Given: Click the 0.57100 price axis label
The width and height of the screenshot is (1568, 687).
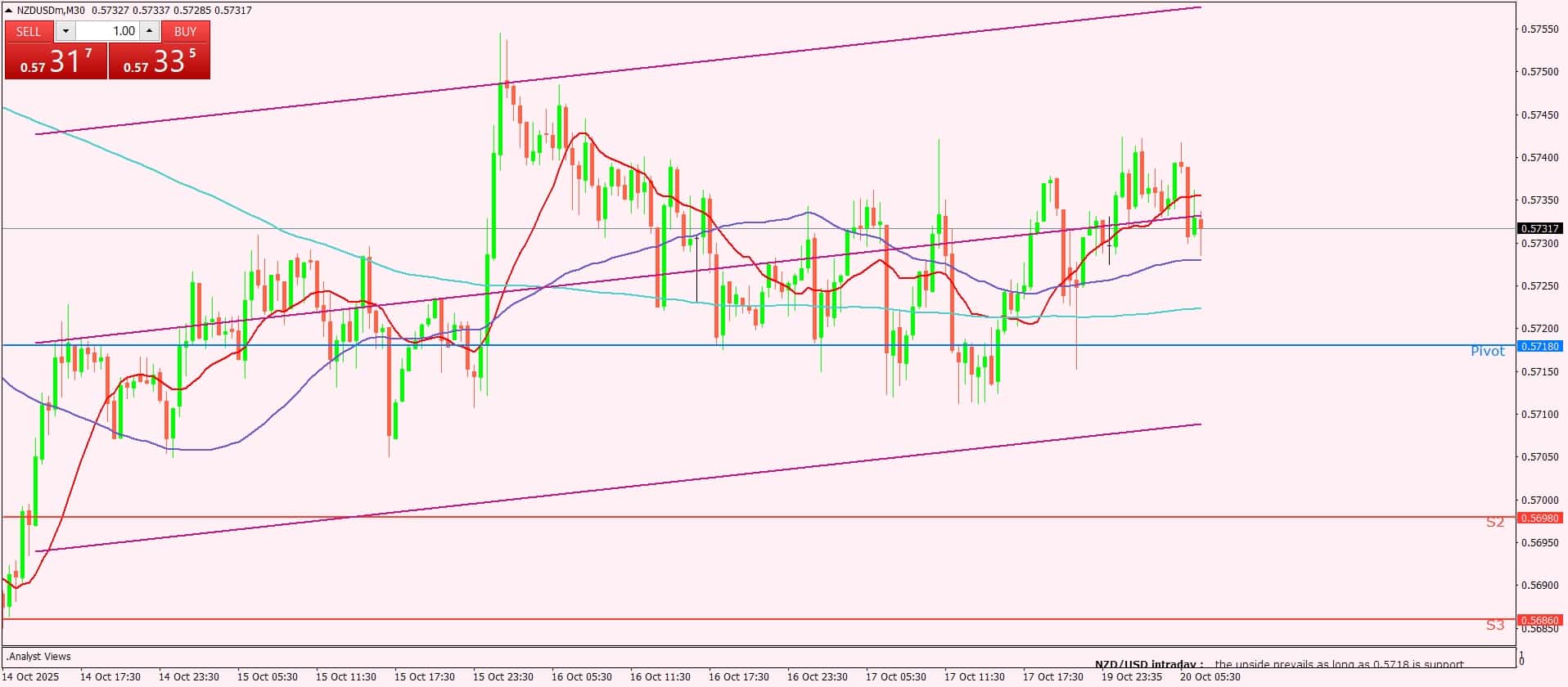Looking at the screenshot, I should tap(1539, 415).
